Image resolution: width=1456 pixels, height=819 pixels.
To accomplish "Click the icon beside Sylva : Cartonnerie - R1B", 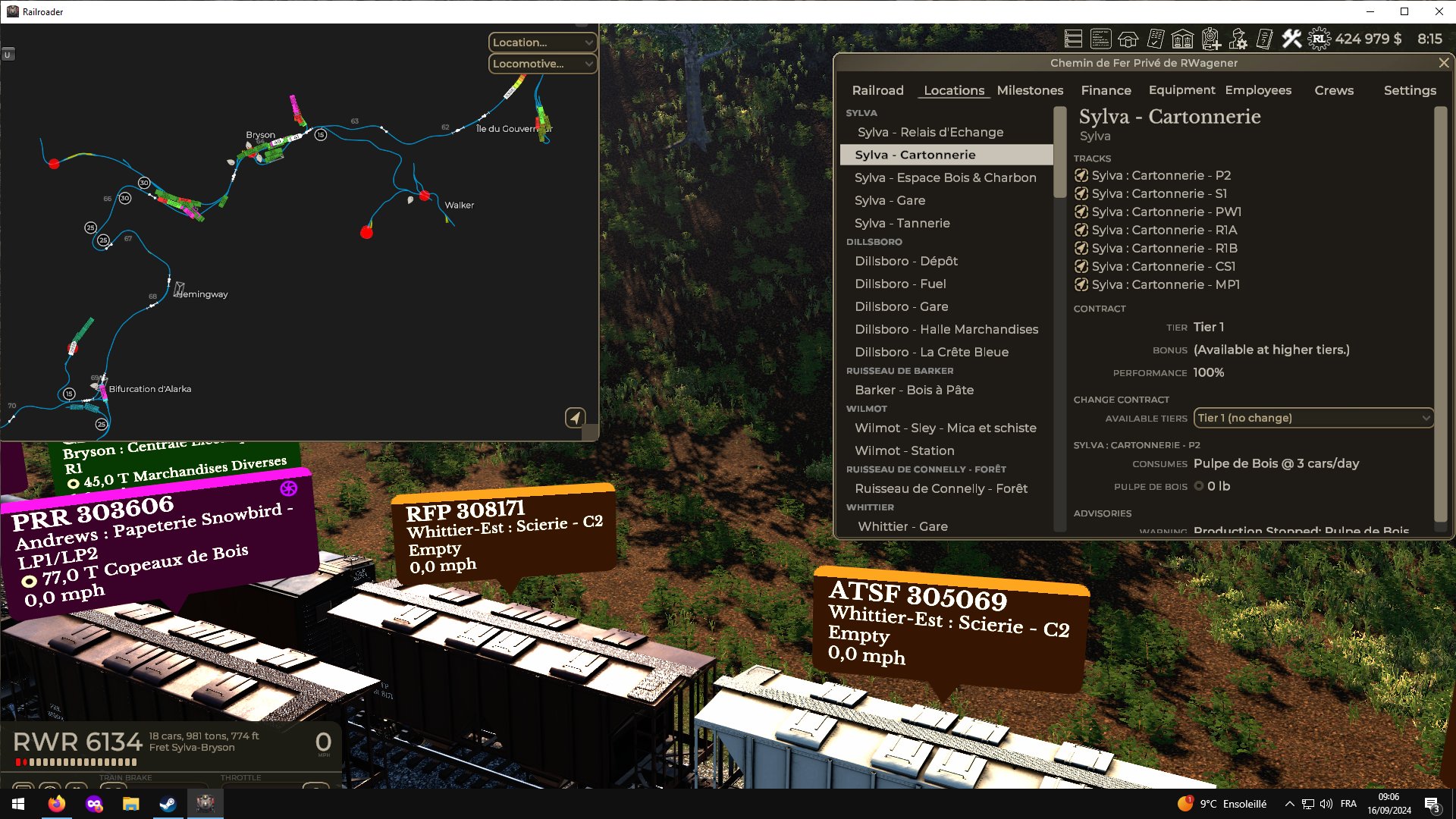I will [x=1081, y=248].
